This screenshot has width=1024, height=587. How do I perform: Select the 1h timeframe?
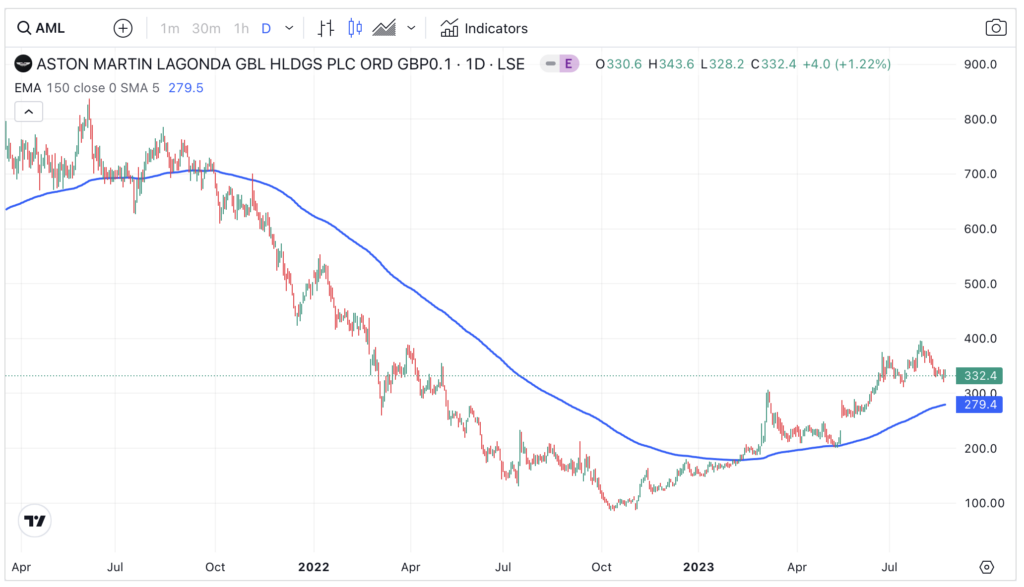coord(242,28)
